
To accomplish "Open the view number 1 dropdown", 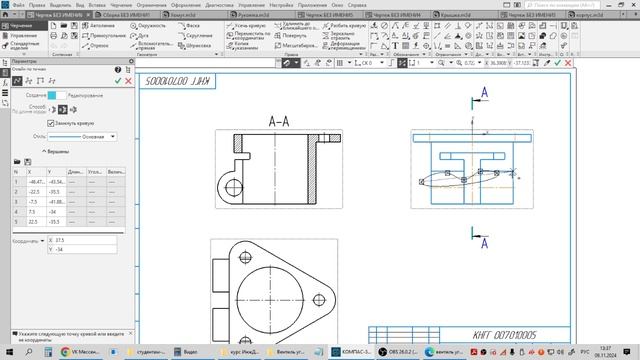I will [432, 63].
